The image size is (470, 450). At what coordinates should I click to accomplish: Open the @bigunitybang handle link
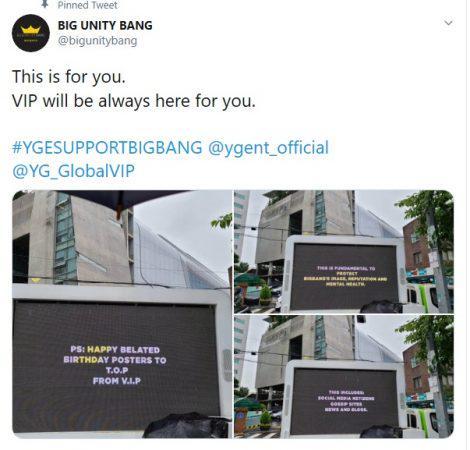point(97,41)
